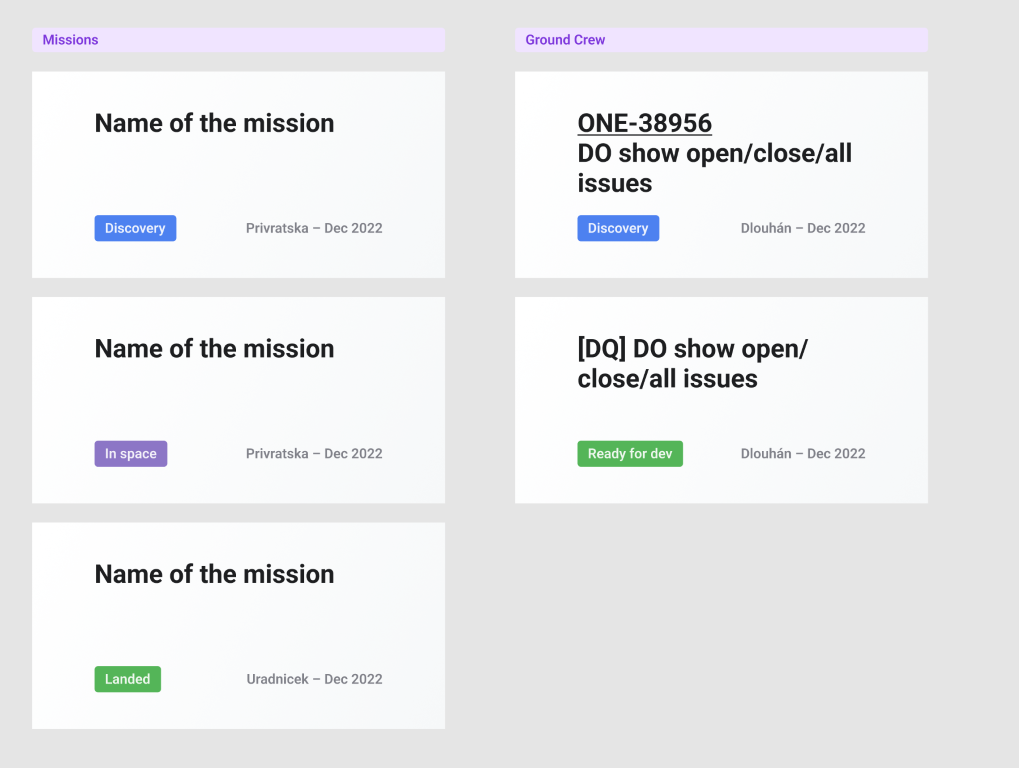Click "Dlouhán – Dec 2022" beside Discovery badge
The image size is (1019, 768).
(x=803, y=228)
